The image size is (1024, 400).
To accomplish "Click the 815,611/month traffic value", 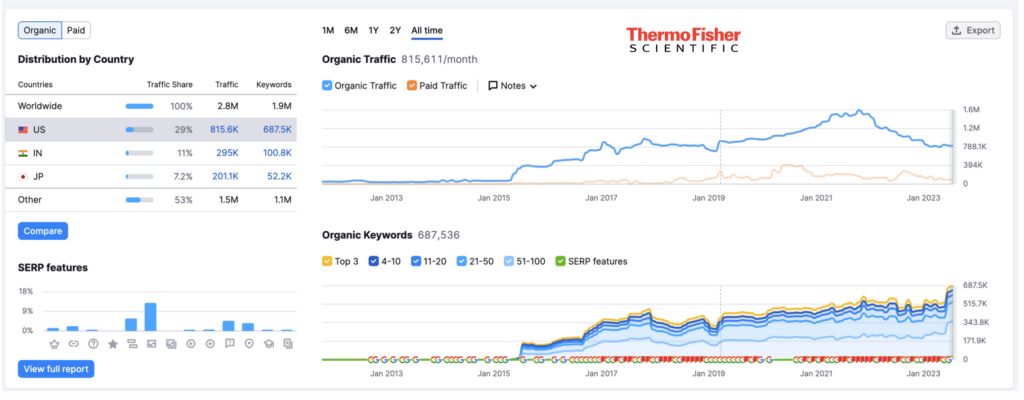I will click(x=439, y=59).
